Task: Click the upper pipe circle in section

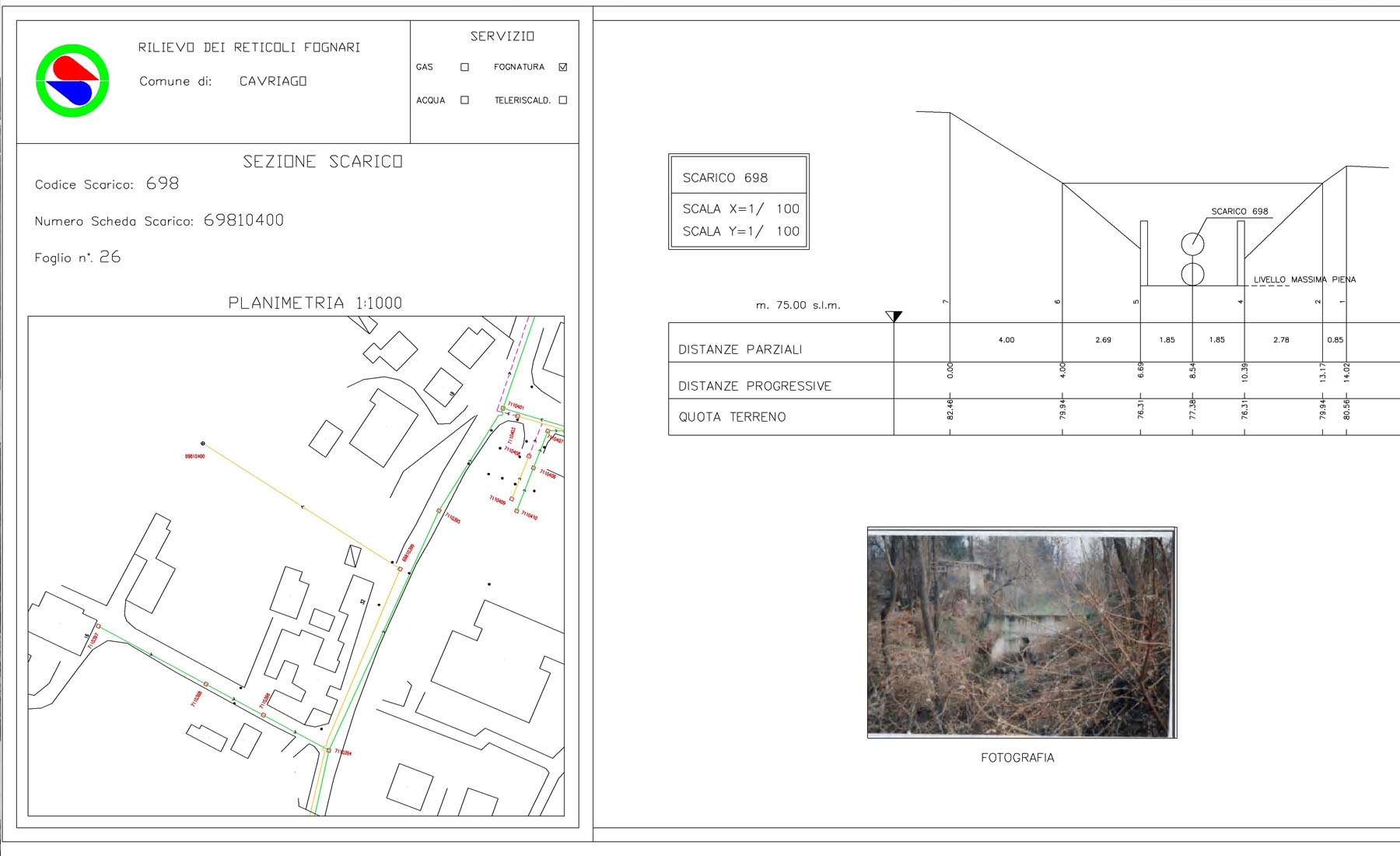Action: click(1192, 244)
